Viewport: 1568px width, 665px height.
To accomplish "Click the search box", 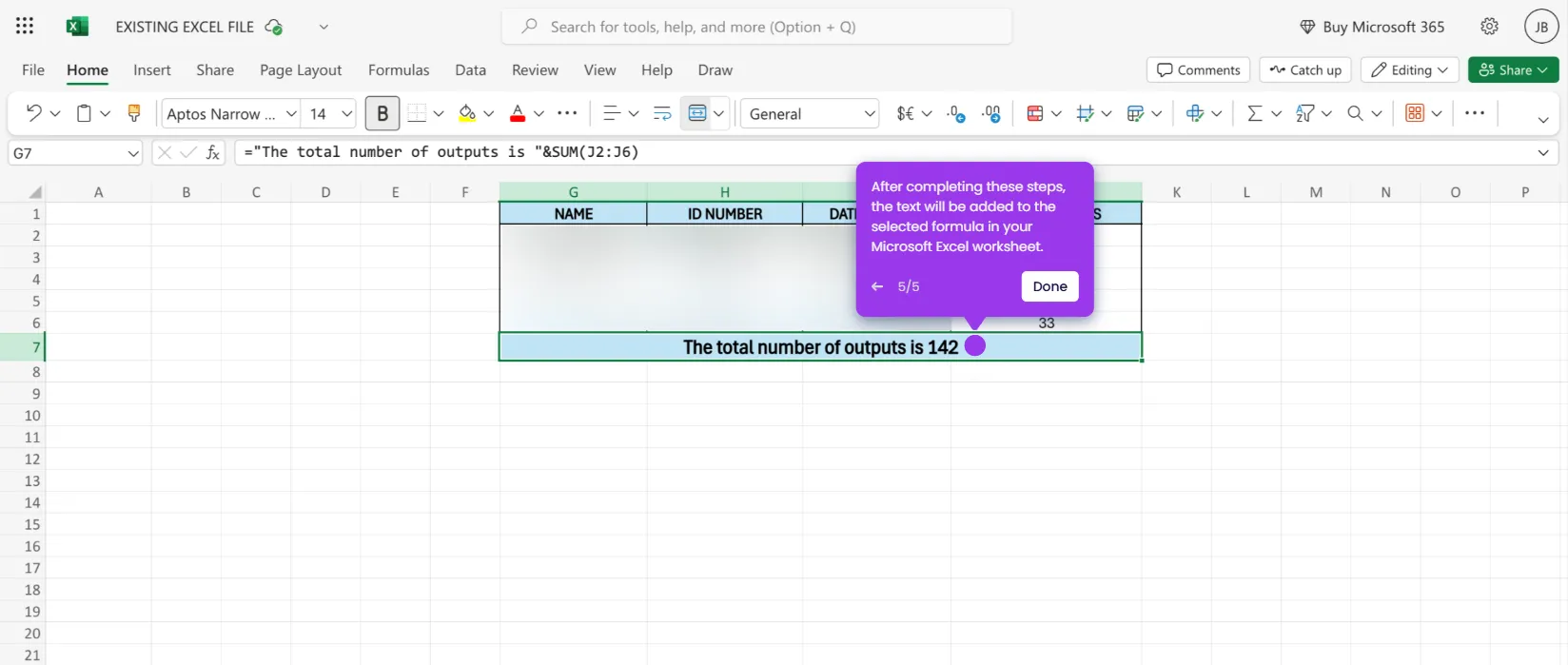I will [x=756, y=27].
